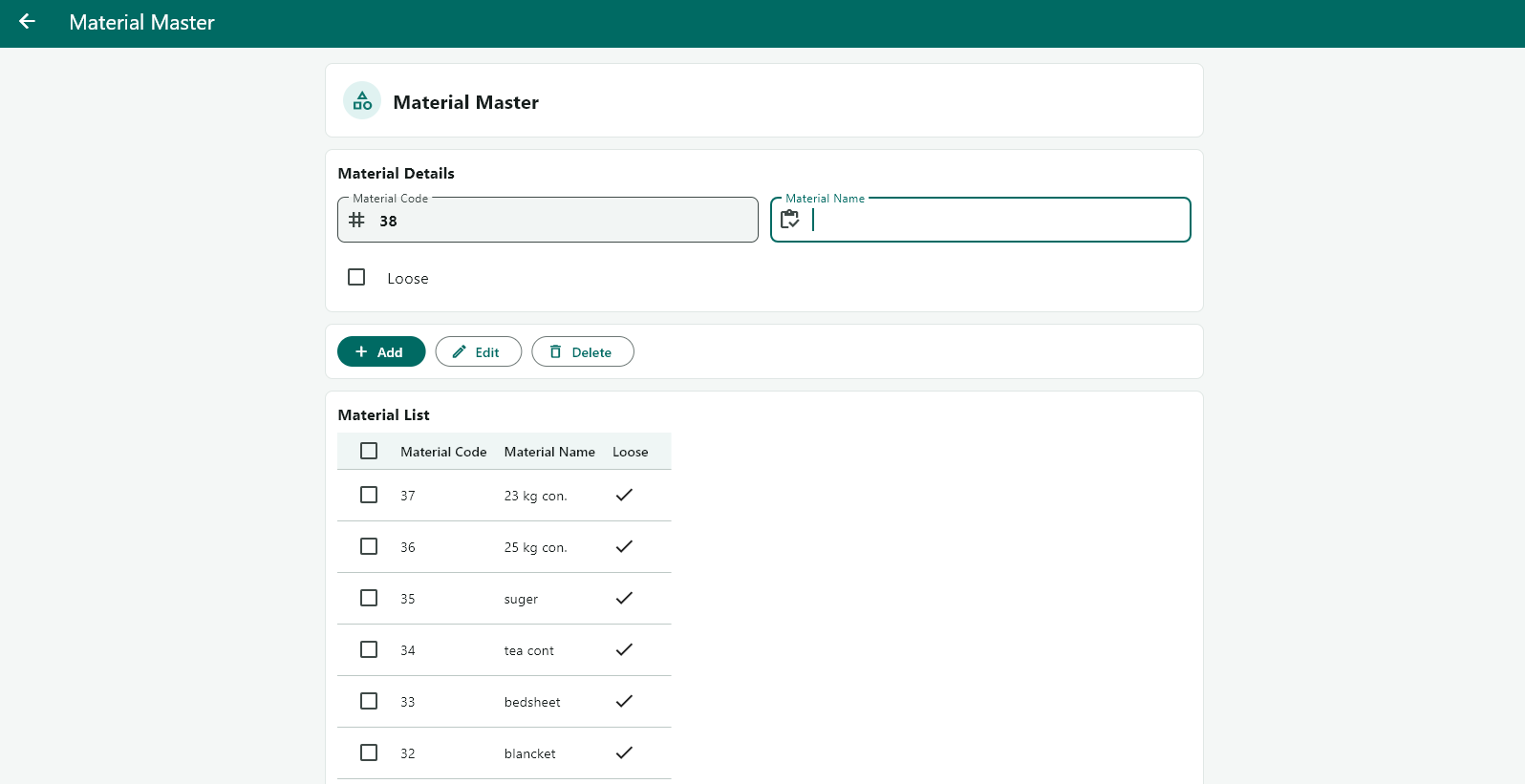Click the Material Master shapes icon
1525x784 pixels.
(362, 100)
